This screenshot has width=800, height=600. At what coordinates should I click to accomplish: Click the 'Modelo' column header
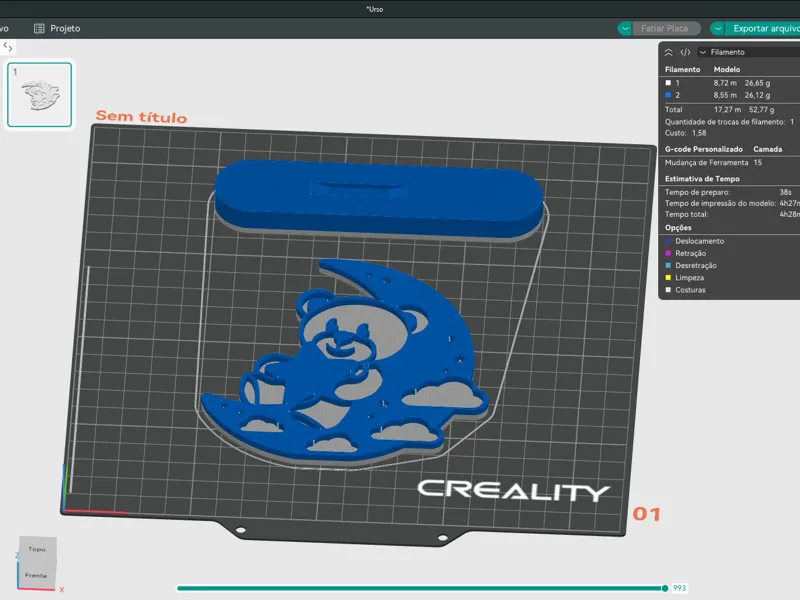(x=727, y=69)
